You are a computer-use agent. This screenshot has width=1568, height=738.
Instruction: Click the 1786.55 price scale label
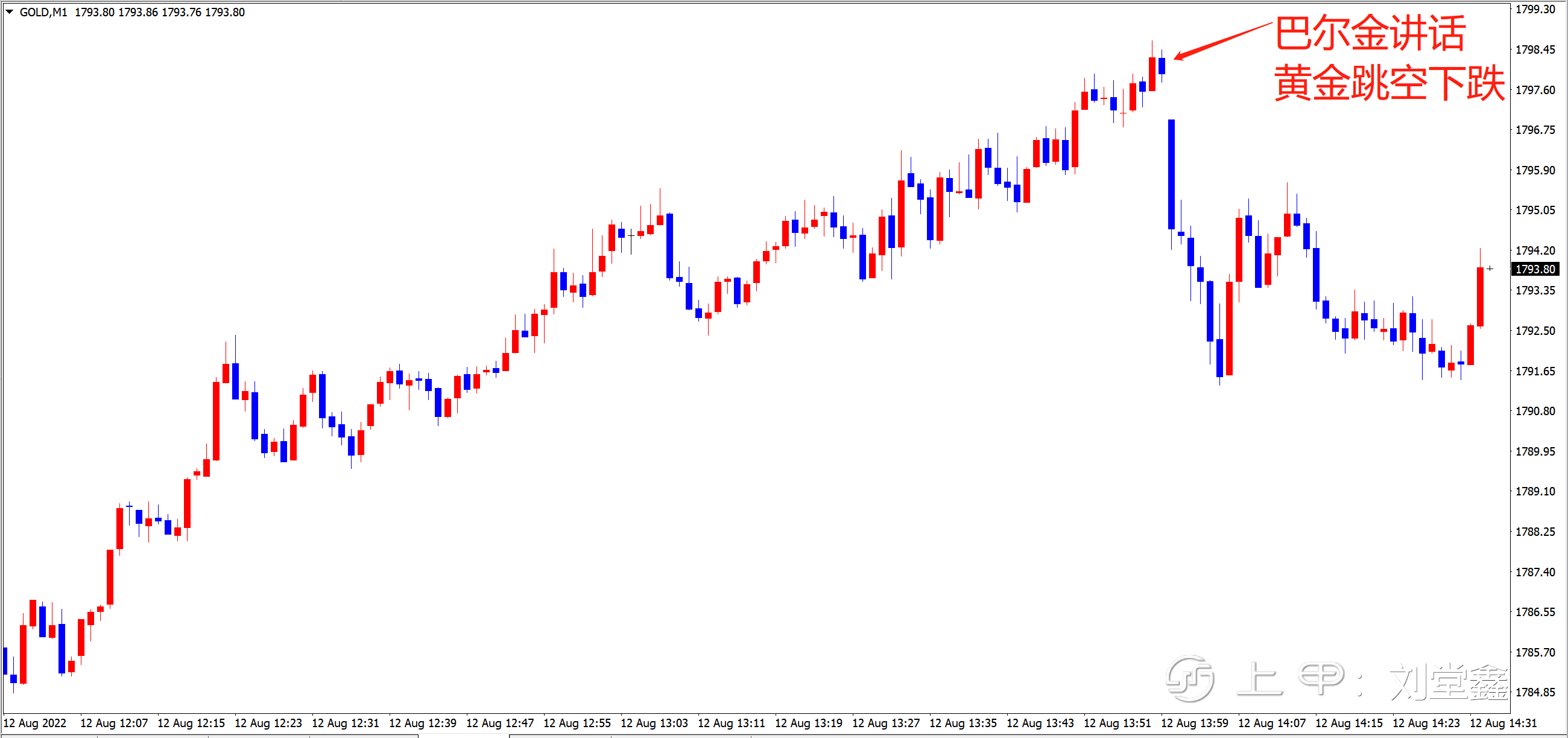[x=1534, y=612]
